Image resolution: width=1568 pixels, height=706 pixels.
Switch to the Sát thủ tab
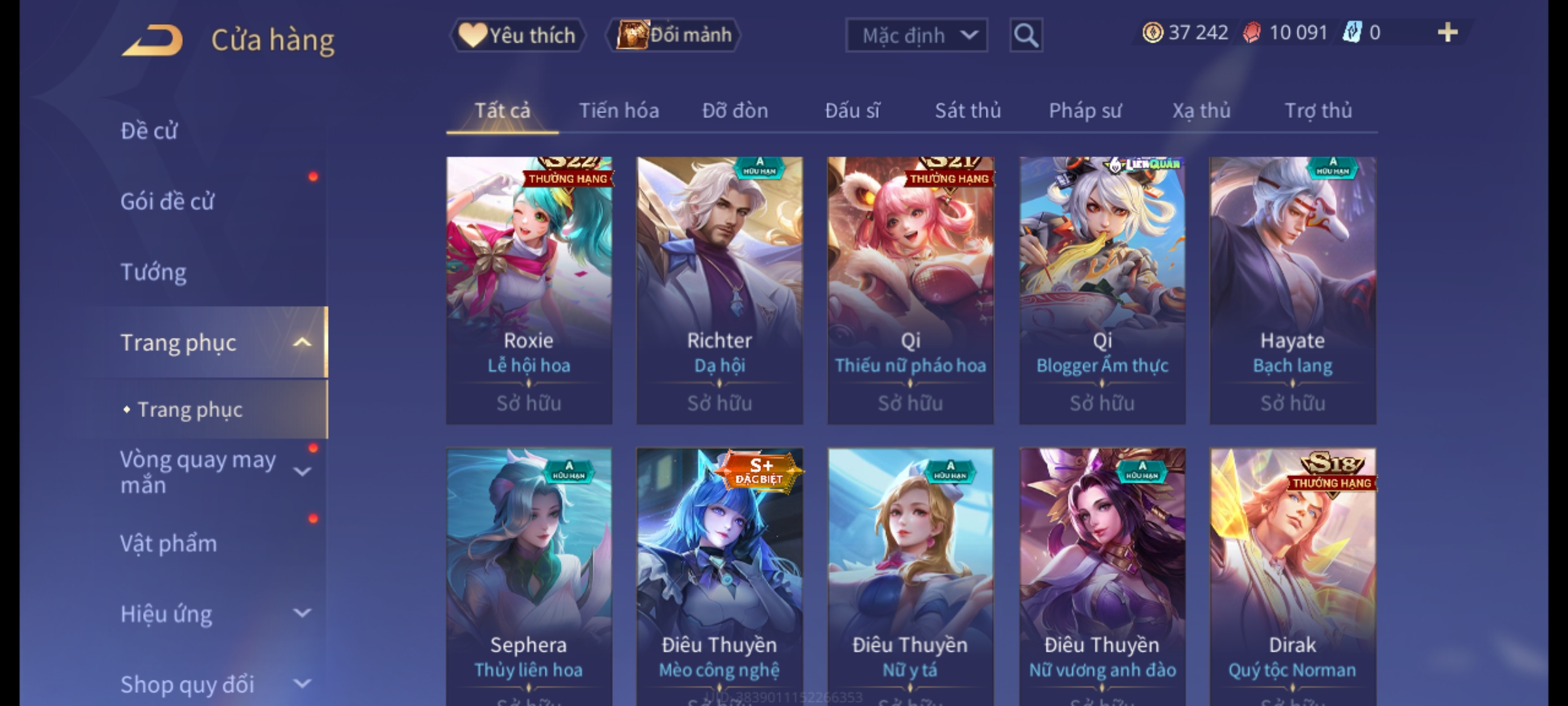point(968,110)
